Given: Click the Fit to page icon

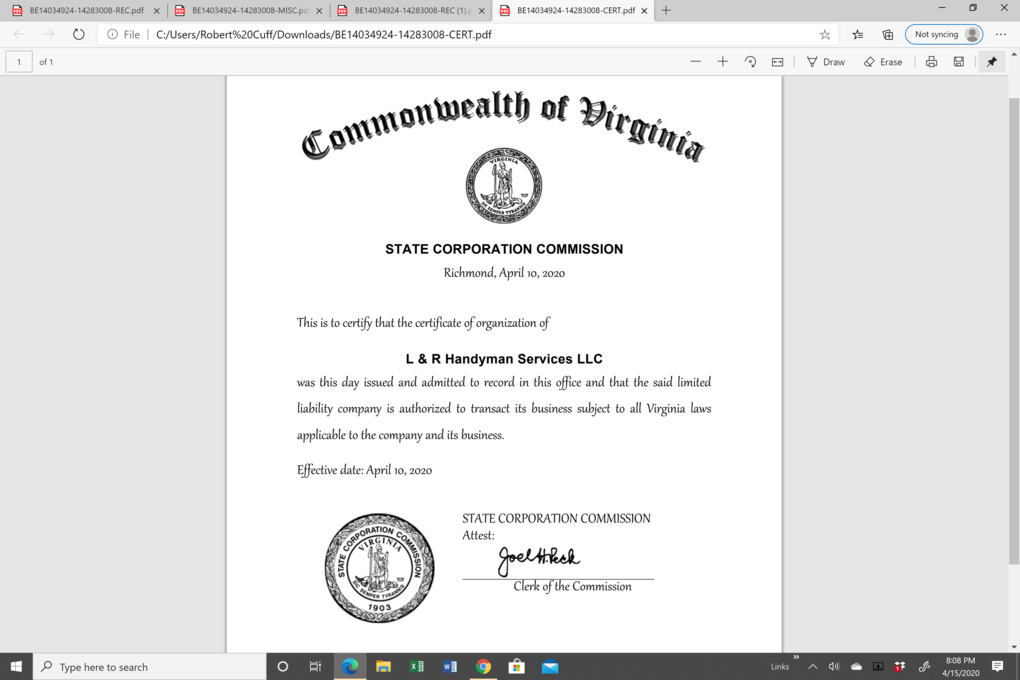Looking at the screenshot, I should click(777, 61).
